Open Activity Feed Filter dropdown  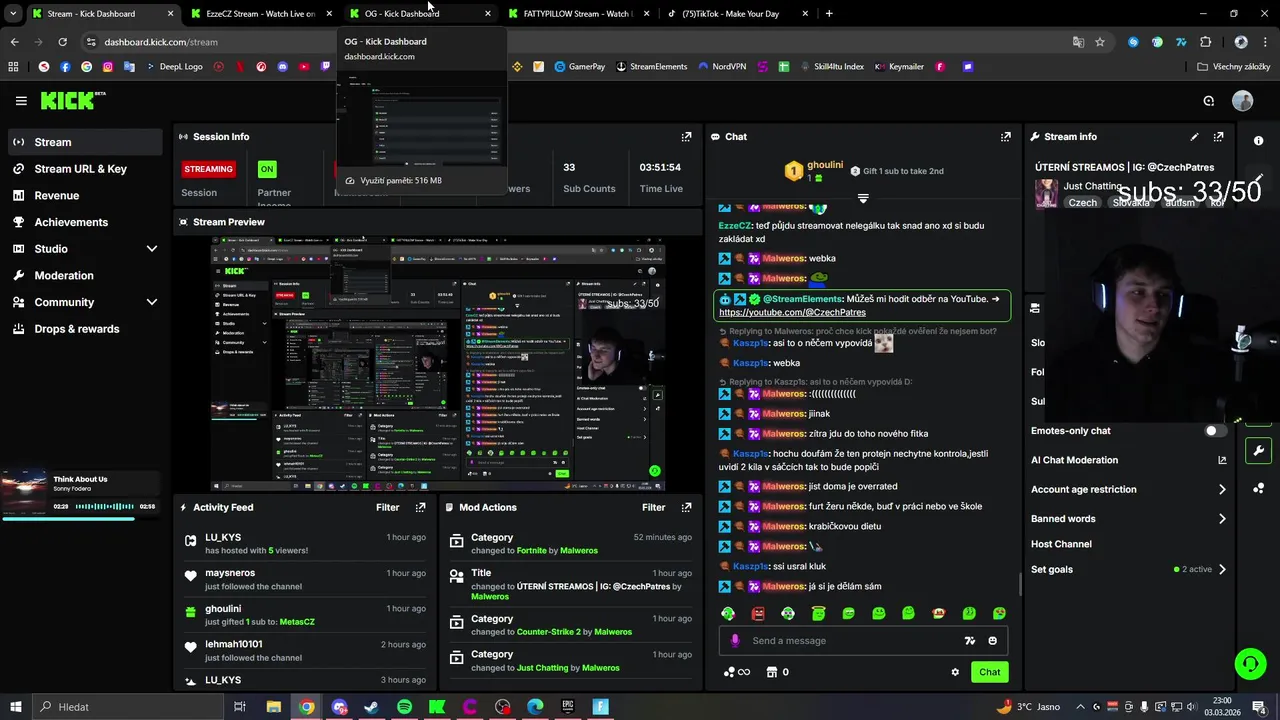point(387,508)
